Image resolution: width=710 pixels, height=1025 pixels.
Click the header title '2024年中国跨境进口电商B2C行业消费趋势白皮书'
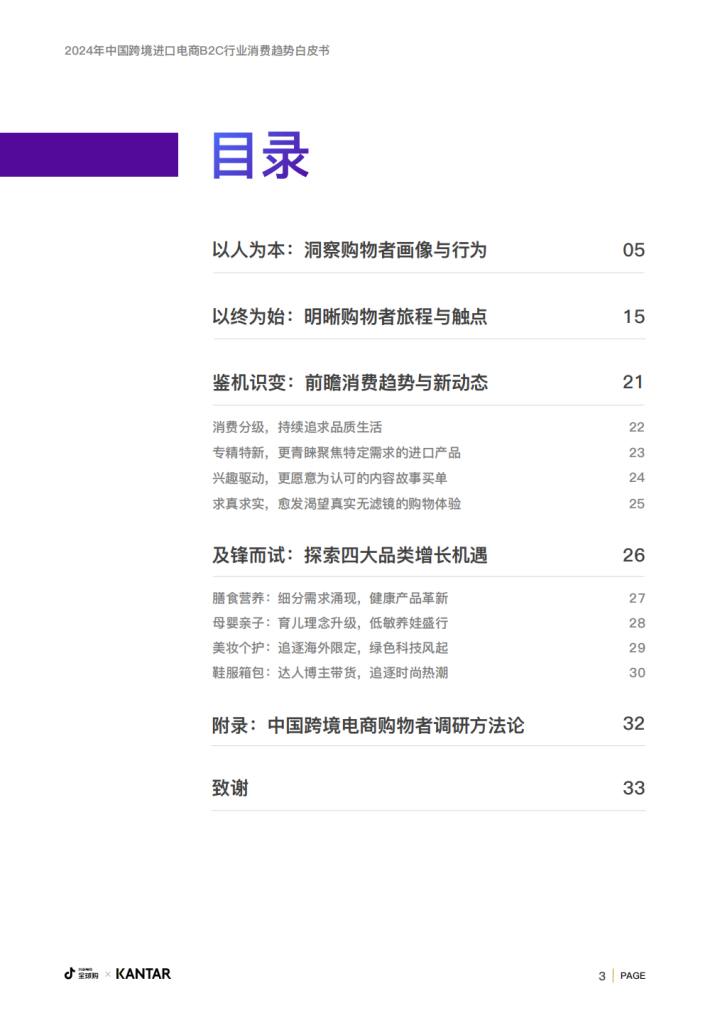coord(197,50)
